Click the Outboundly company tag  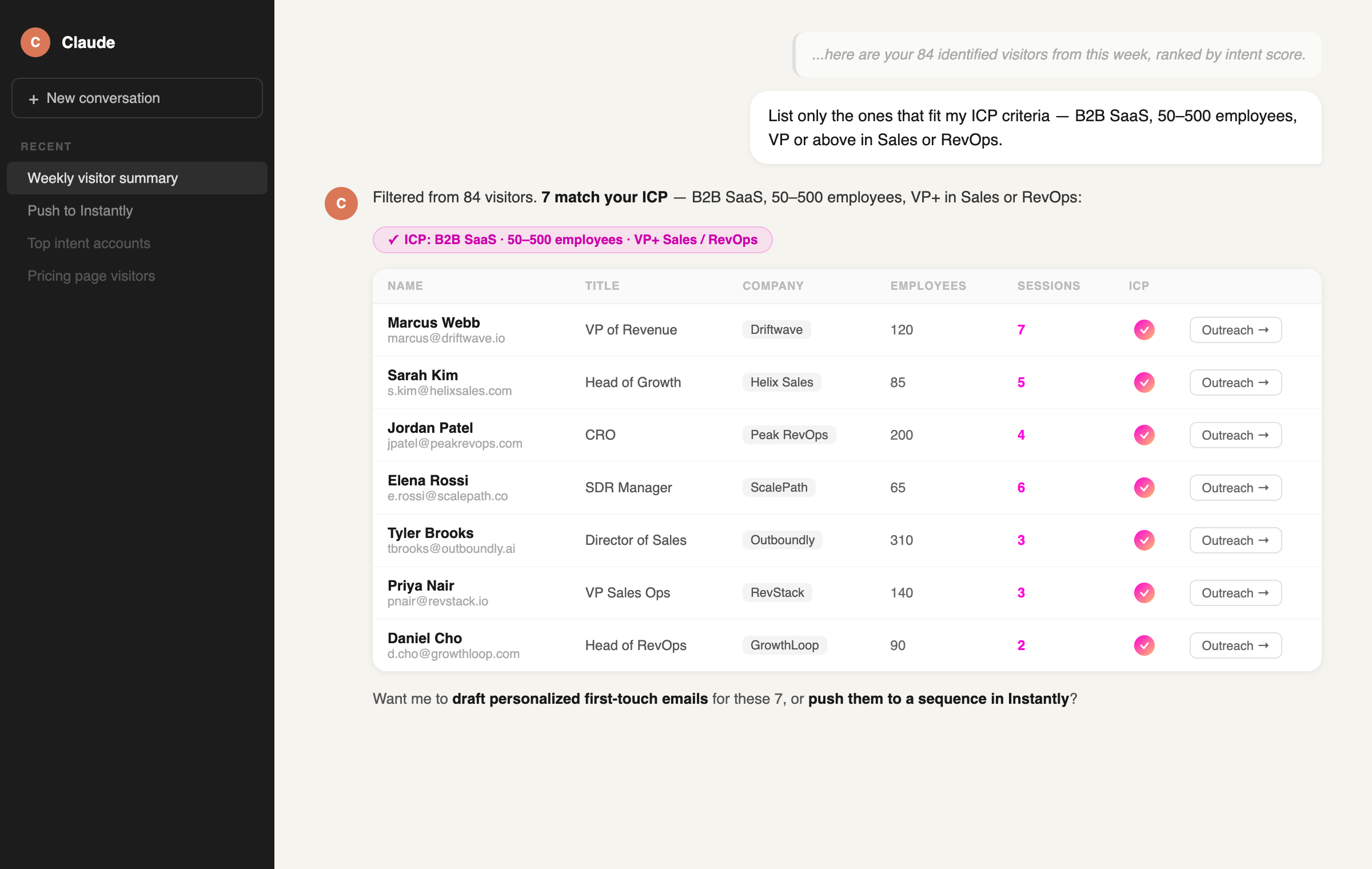click(782, 540)
